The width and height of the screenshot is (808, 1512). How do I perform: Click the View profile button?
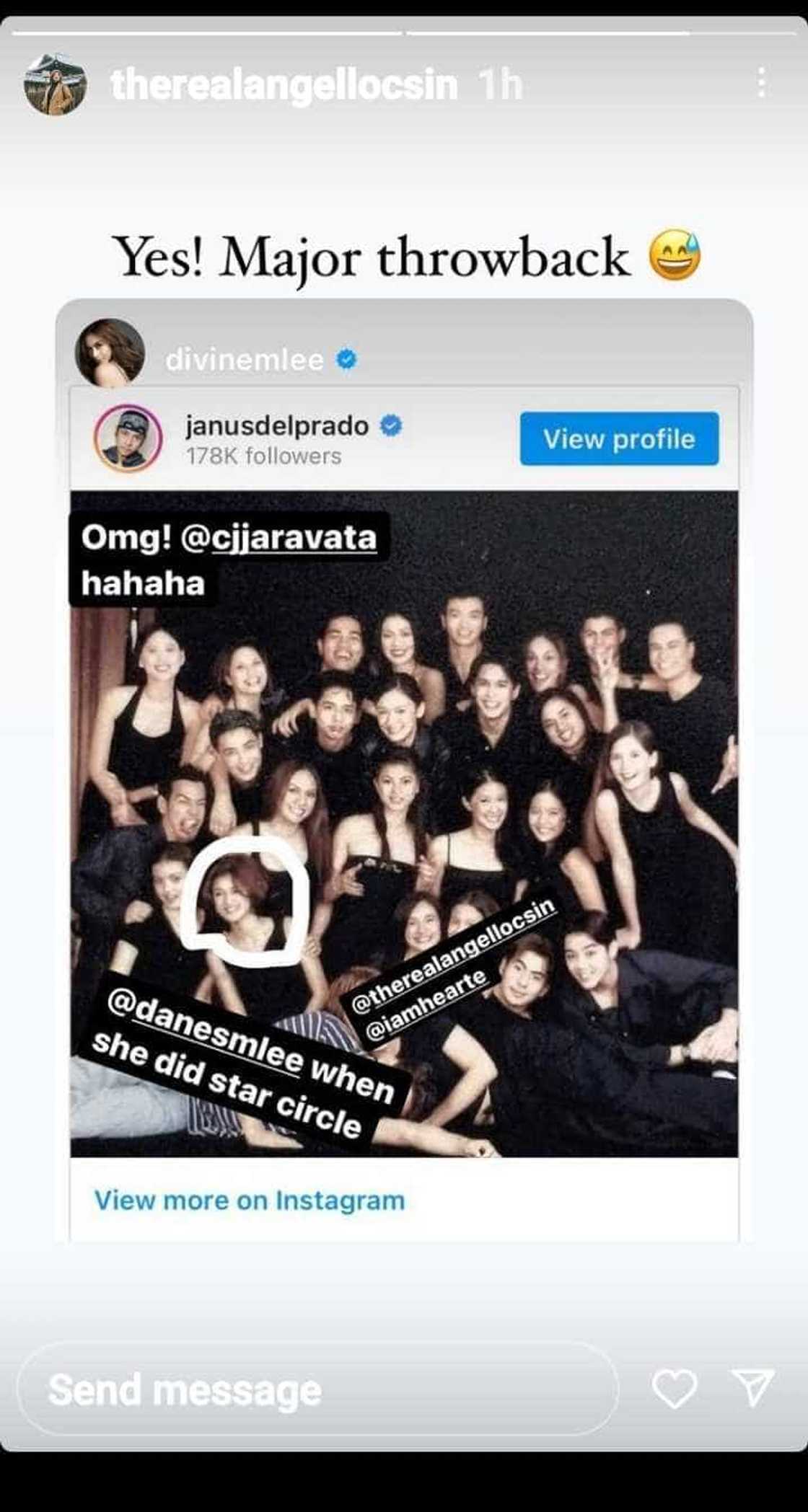pyautogui.click(x=619, y=438)
